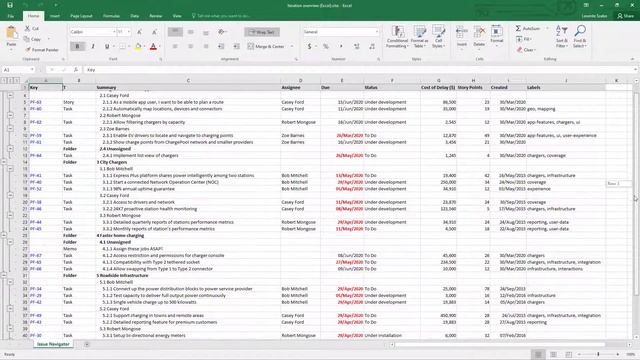Toggle Italic formatting
640x360 pixels.
93,47
